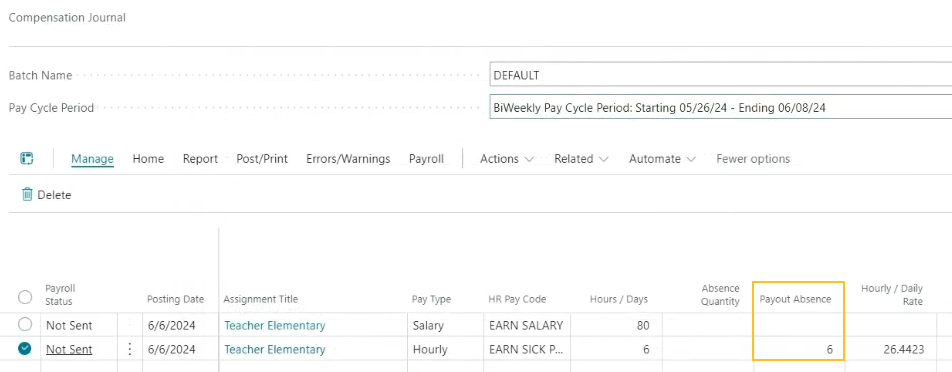952x372 pixels.
Task: Click the Hourly pay type cell
Action: 430,350
